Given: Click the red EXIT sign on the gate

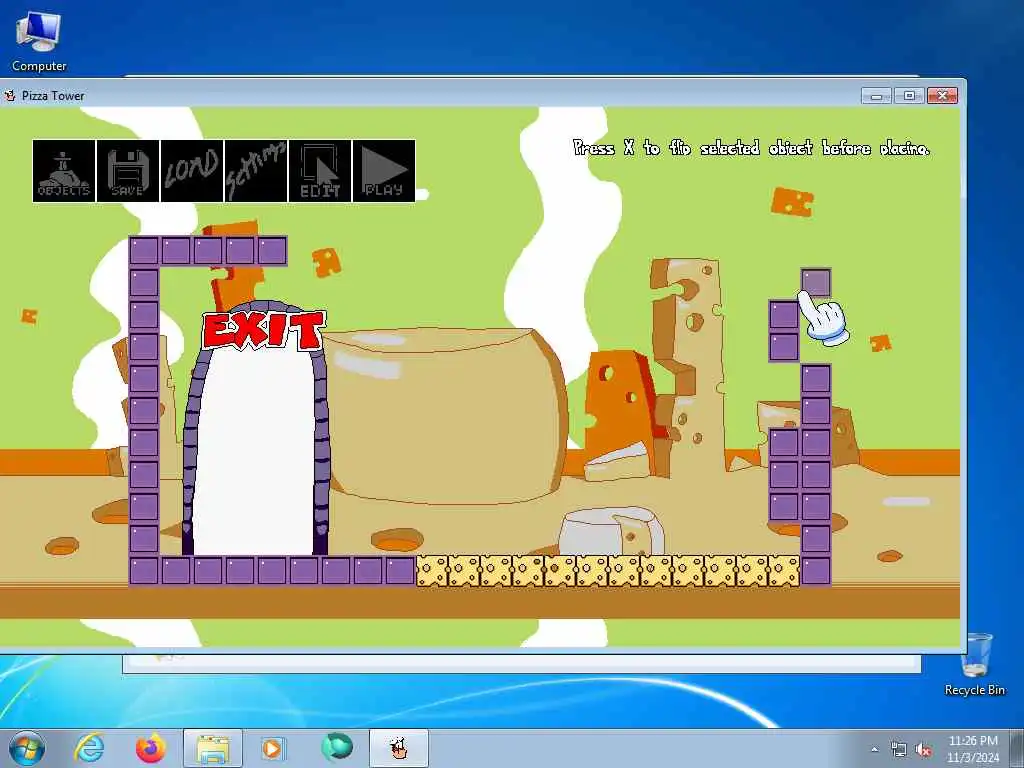Looking at the screenshot, I should [x=263, y=330].
